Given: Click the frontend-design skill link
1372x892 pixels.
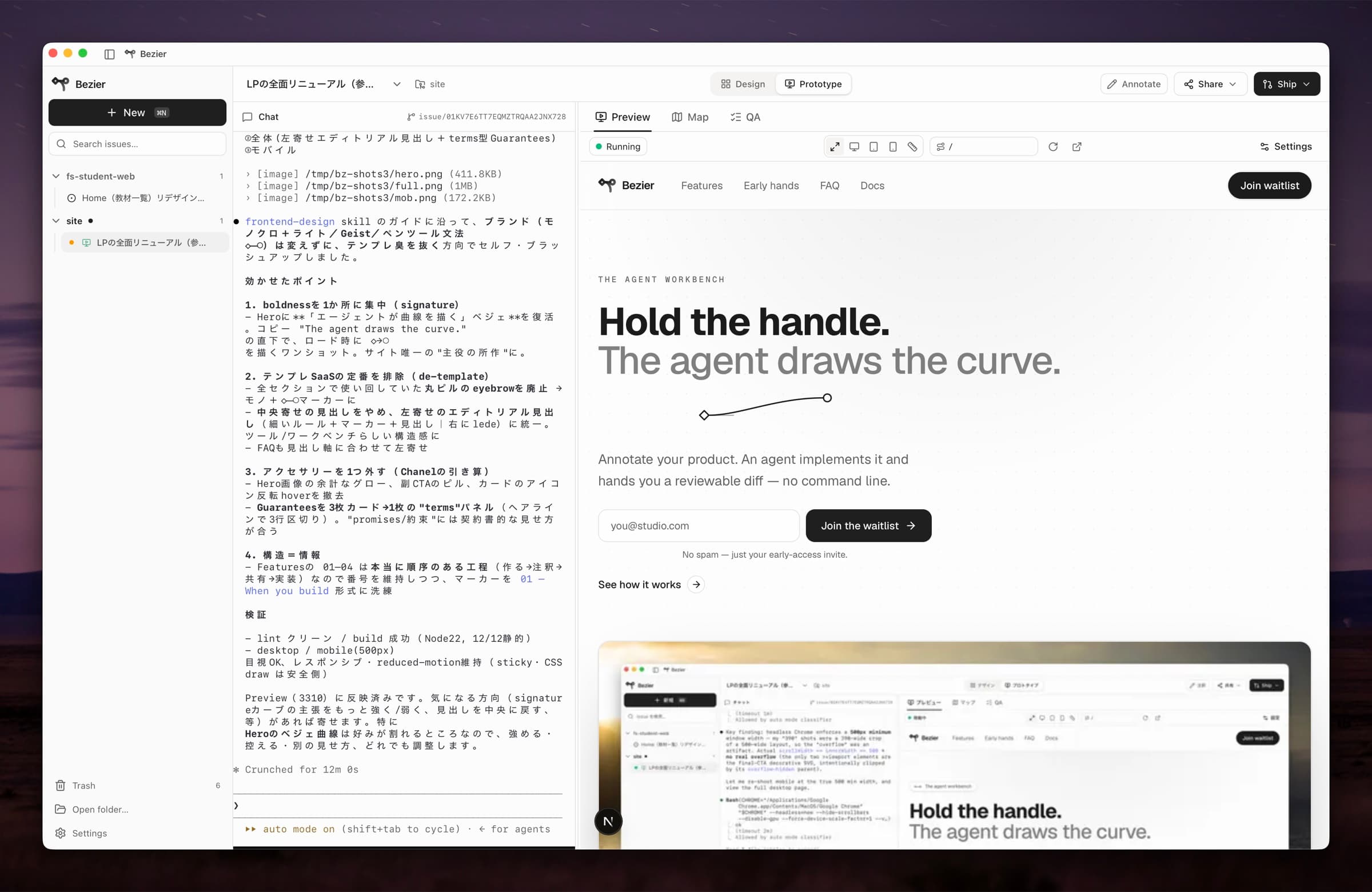Looking at the screenshot, I should coord(290,222).
